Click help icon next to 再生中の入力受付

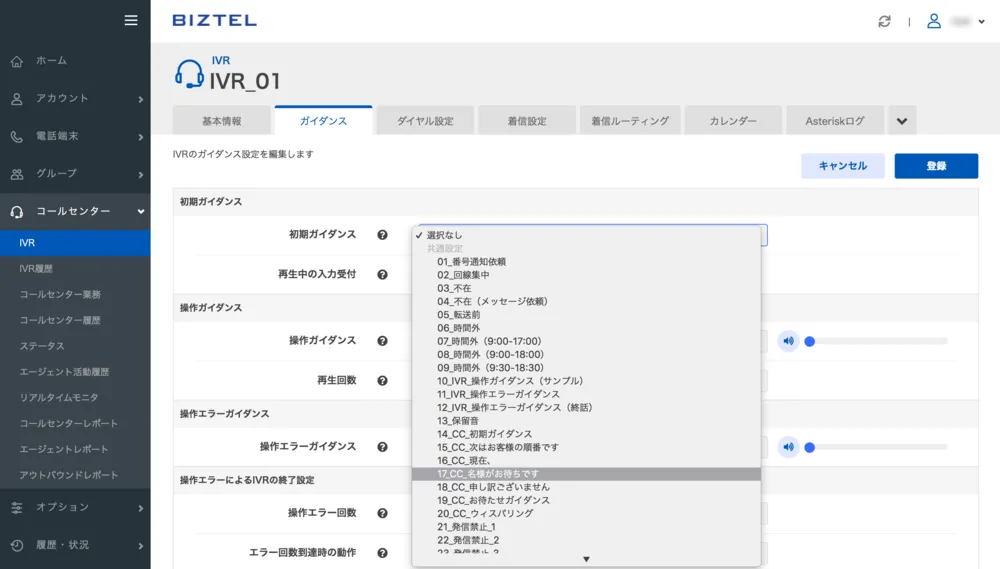(x=382, y=274)
